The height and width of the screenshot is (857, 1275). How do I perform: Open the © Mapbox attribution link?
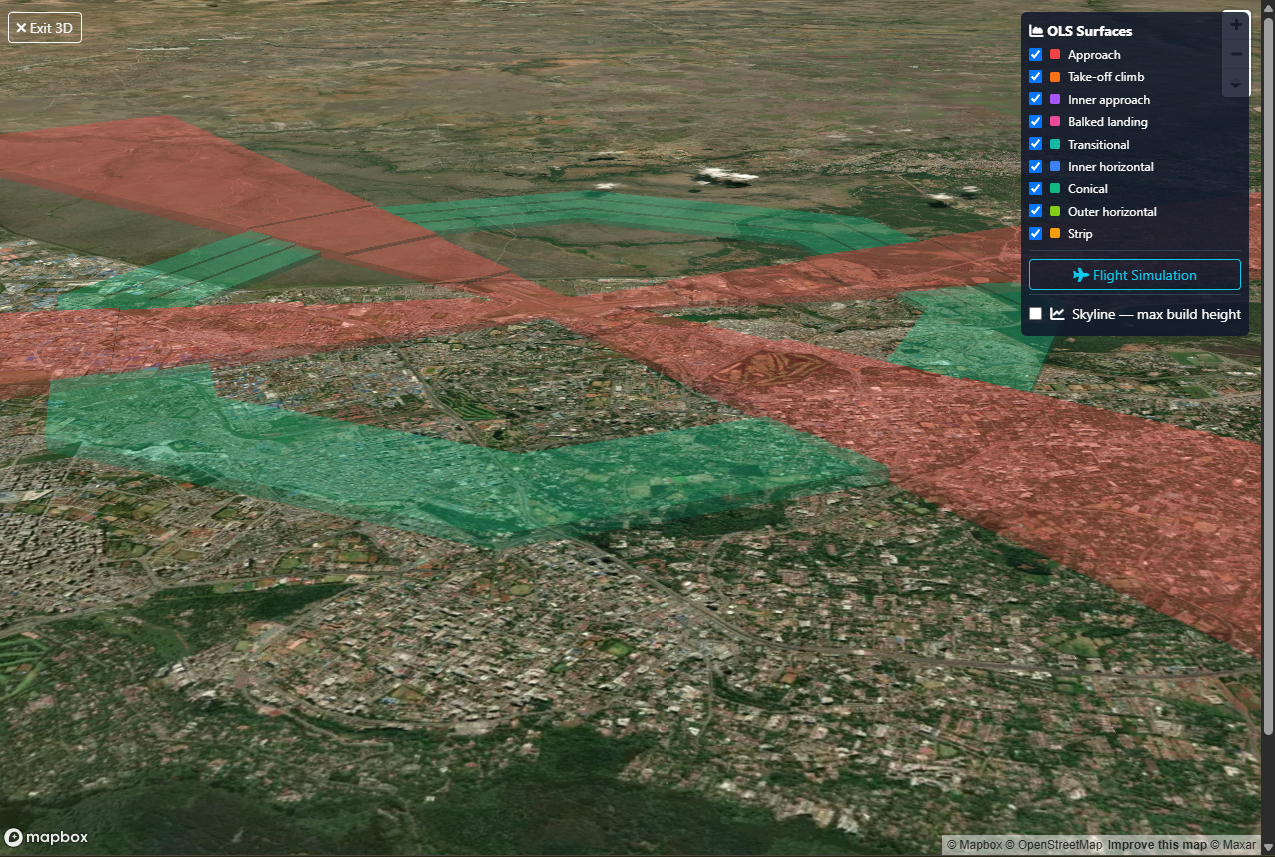coord(975,845)
